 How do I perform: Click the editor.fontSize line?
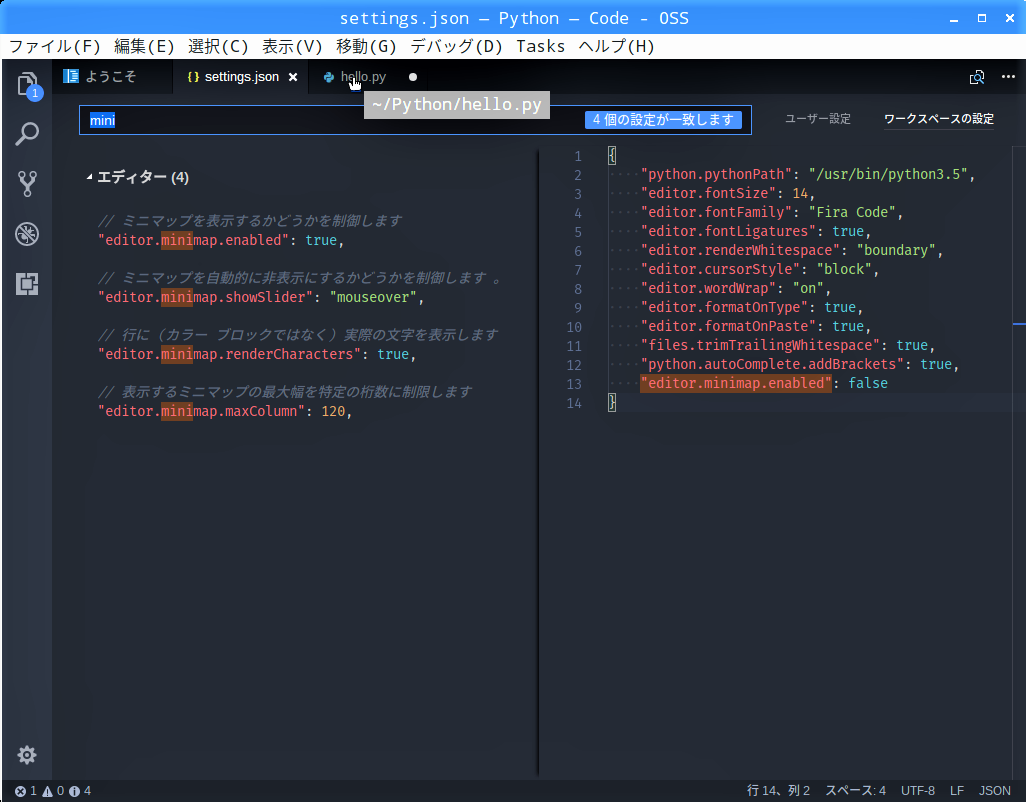(728, 193)
